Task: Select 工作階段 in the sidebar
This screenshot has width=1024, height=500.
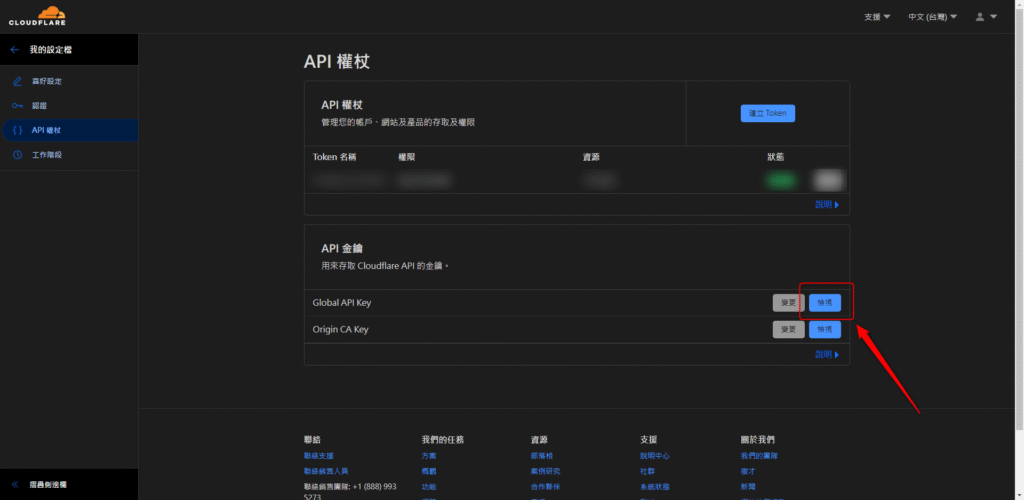Action: tap(47, 155)
